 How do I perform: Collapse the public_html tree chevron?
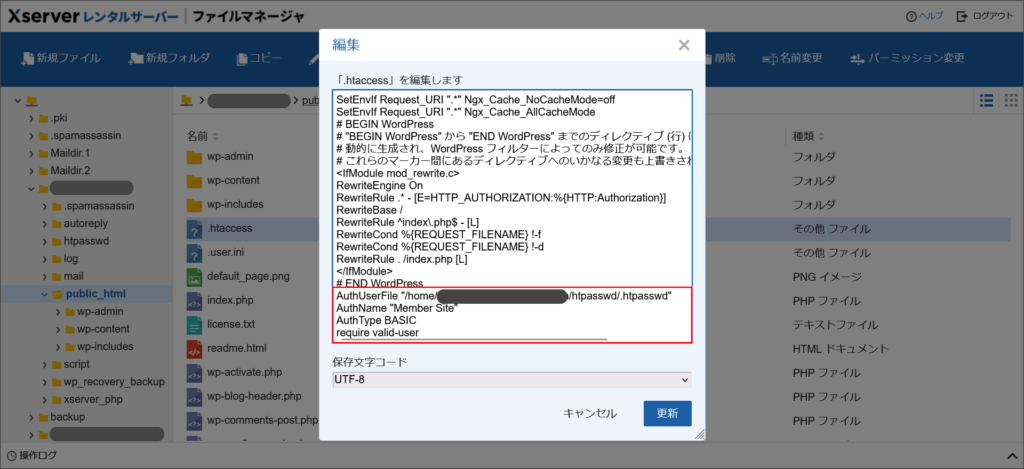(x=44, y=294)
